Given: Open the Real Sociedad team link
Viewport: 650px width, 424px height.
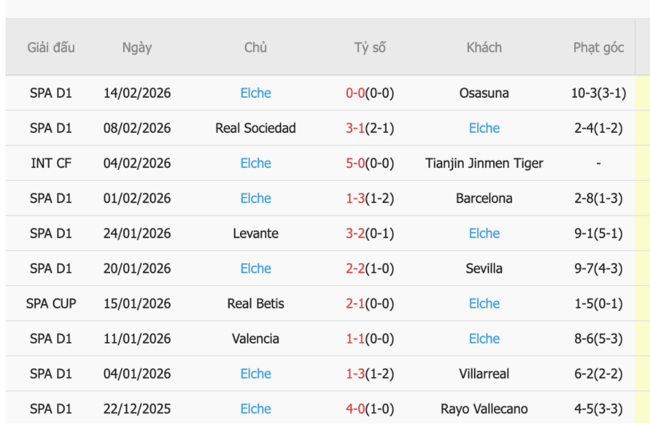Looking at the screenshot, I should point(255,128).
